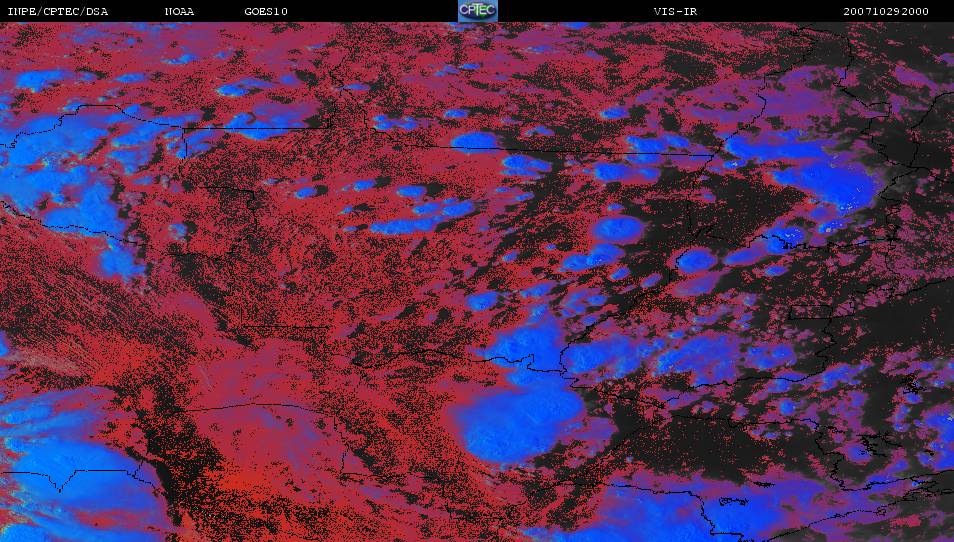Click the 200710292000 timestamp

coord(886,11)
